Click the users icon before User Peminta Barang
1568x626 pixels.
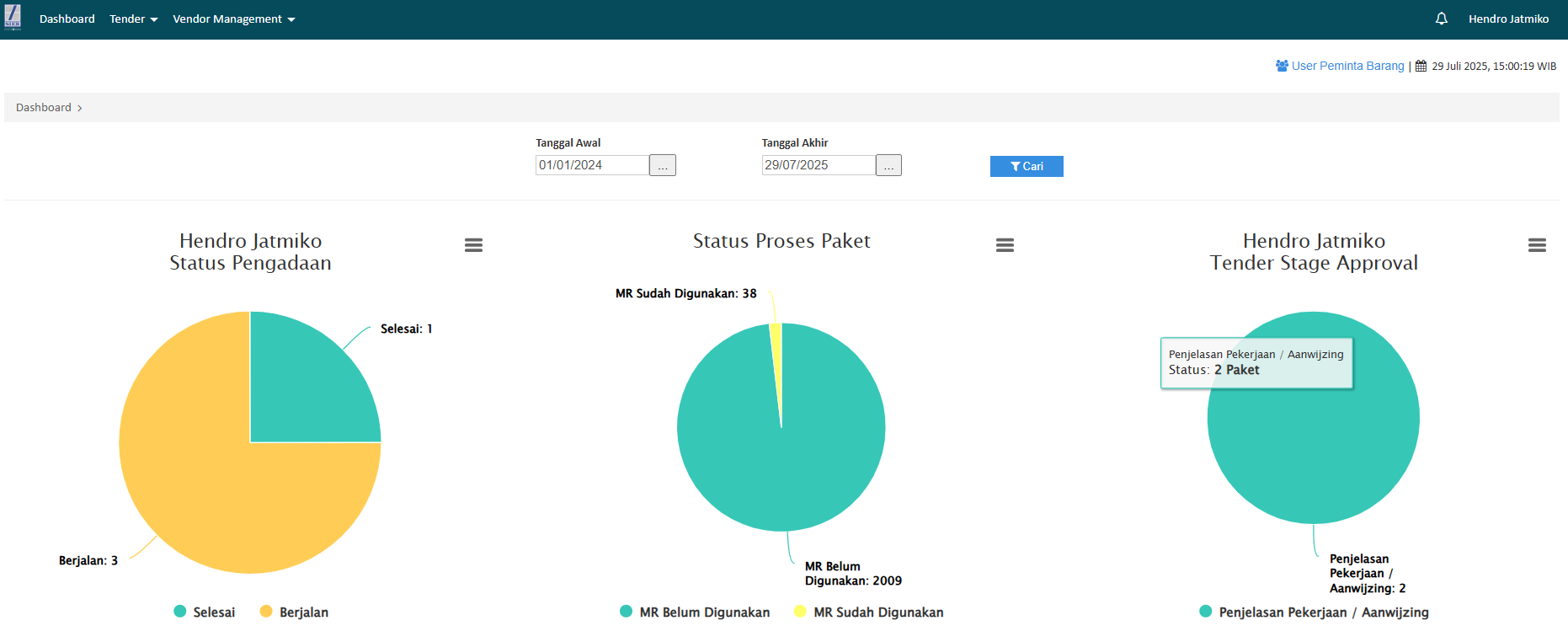(x=1282, y=66)
